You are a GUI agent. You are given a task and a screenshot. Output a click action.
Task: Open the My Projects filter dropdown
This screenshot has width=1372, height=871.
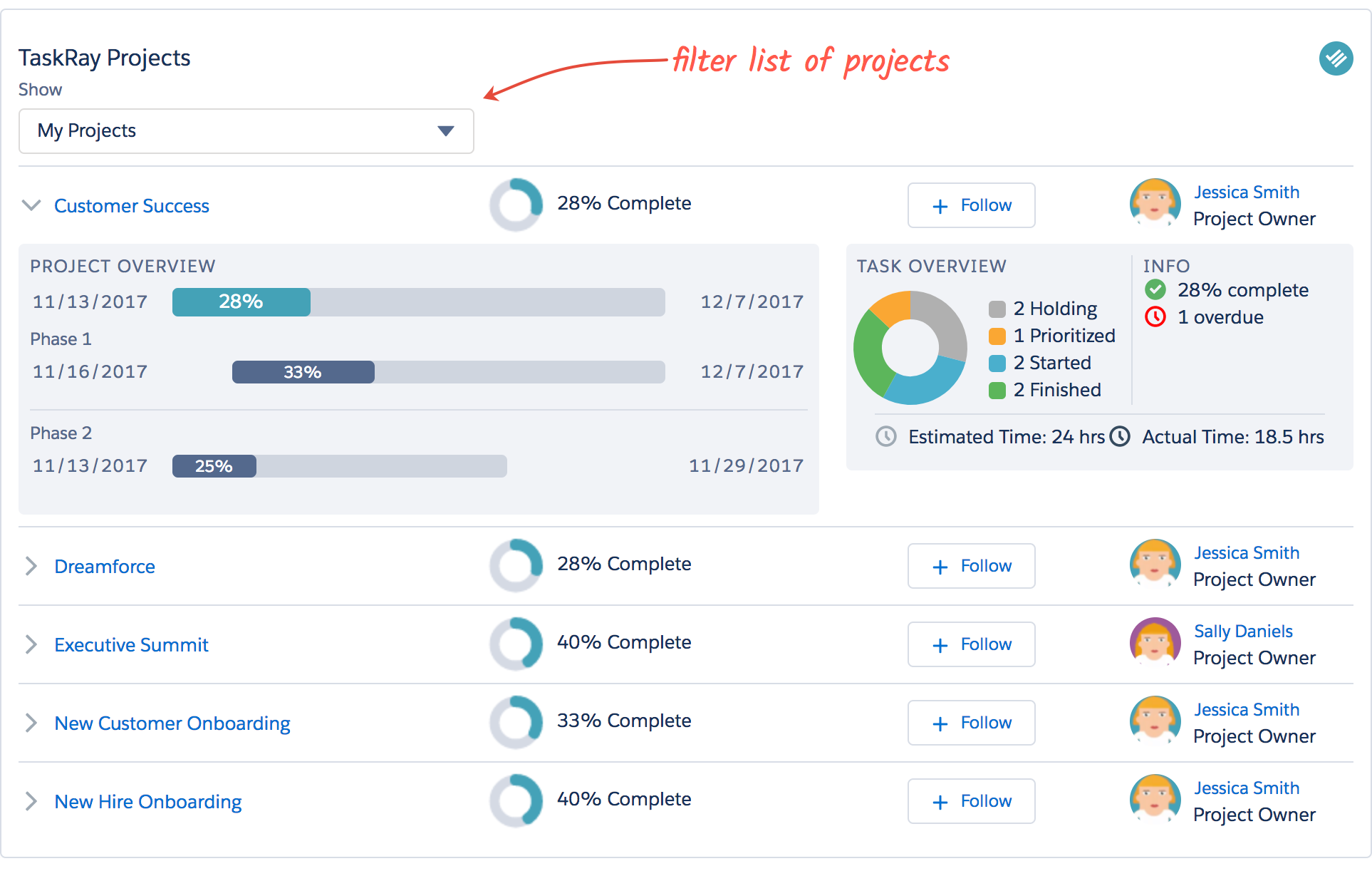246,131
